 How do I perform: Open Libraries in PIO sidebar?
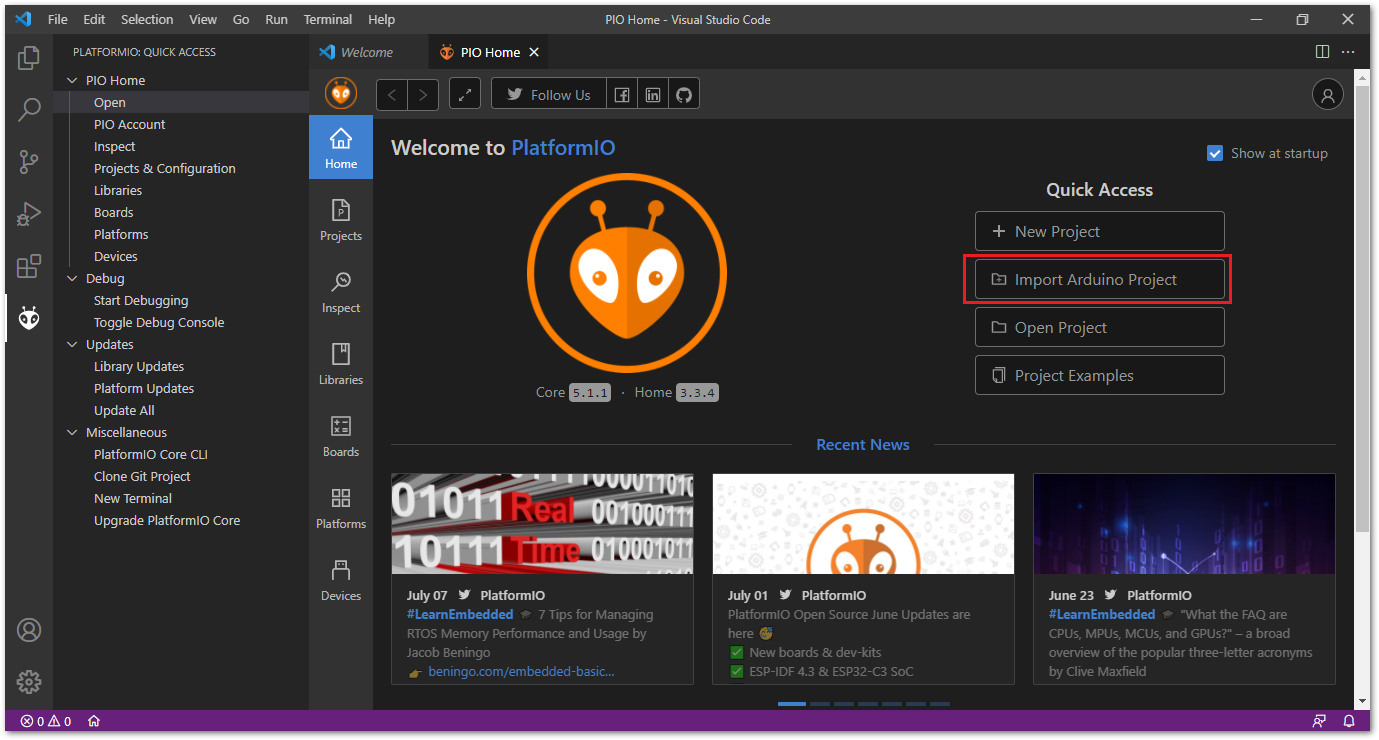[x=341, y=364]
